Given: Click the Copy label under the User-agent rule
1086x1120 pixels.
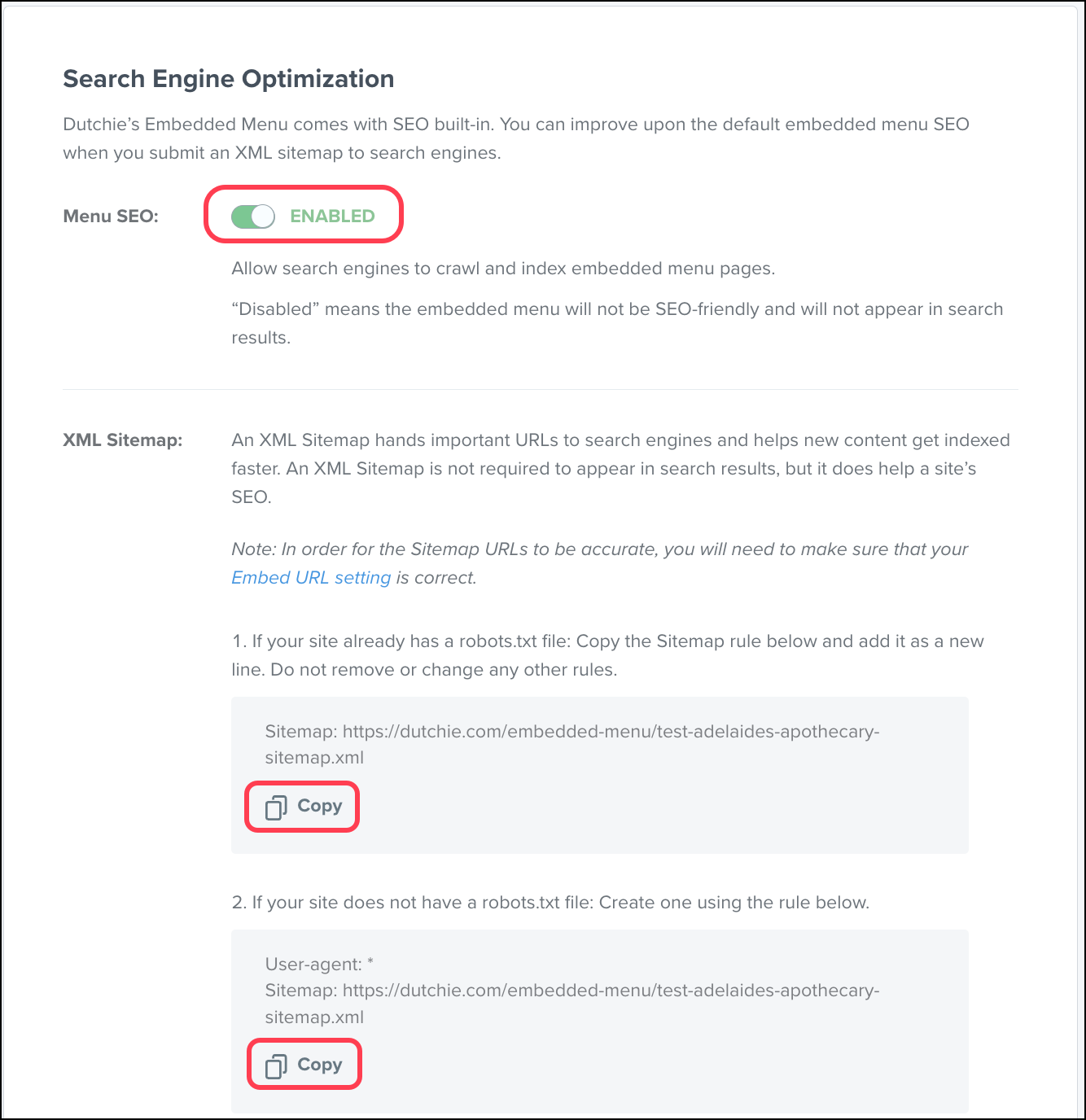Looking at the screenshot, I should point(320,1064).
